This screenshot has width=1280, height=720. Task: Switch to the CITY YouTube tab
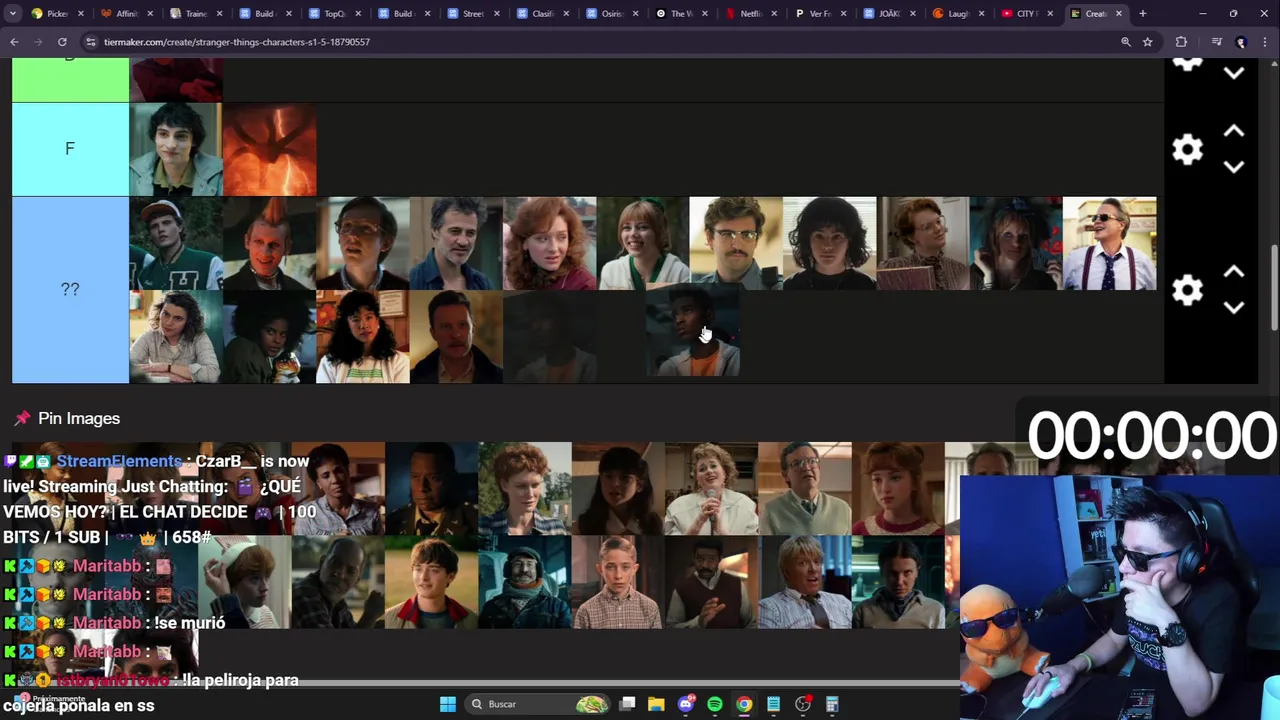click(x=1027, y=14)
